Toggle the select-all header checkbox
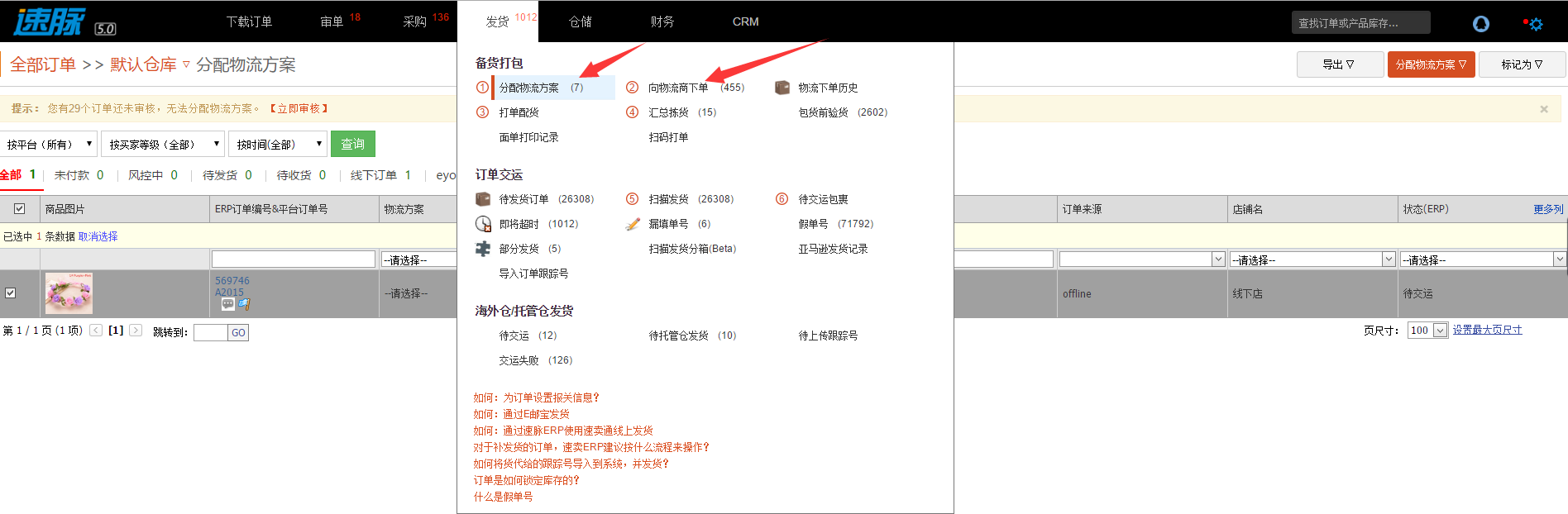Image resolution: width=1568 pixels, height=514 pixels. coord(20,209)
